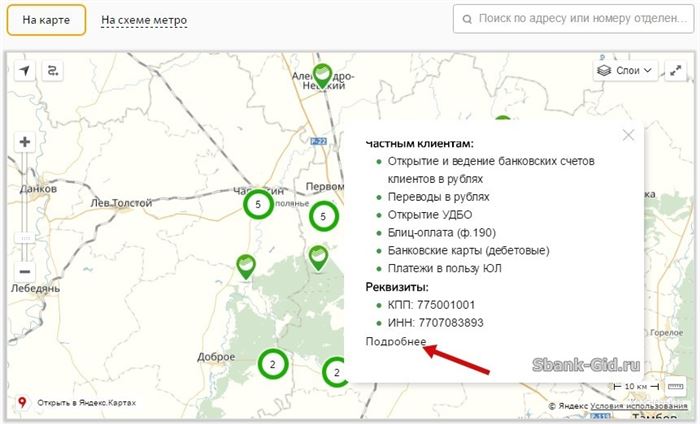700x424 pixels.
Task: Click the «Доброе» town label
Action: 216,357
